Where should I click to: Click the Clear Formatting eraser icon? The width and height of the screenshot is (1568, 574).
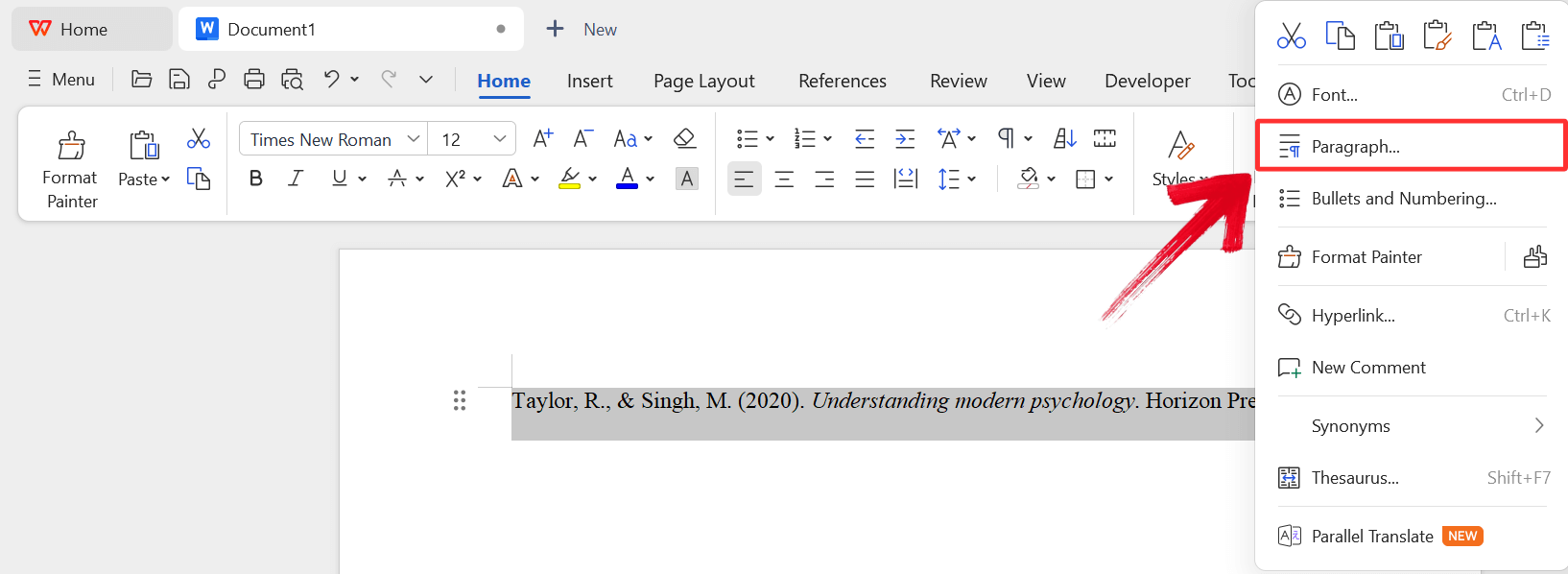684,139
